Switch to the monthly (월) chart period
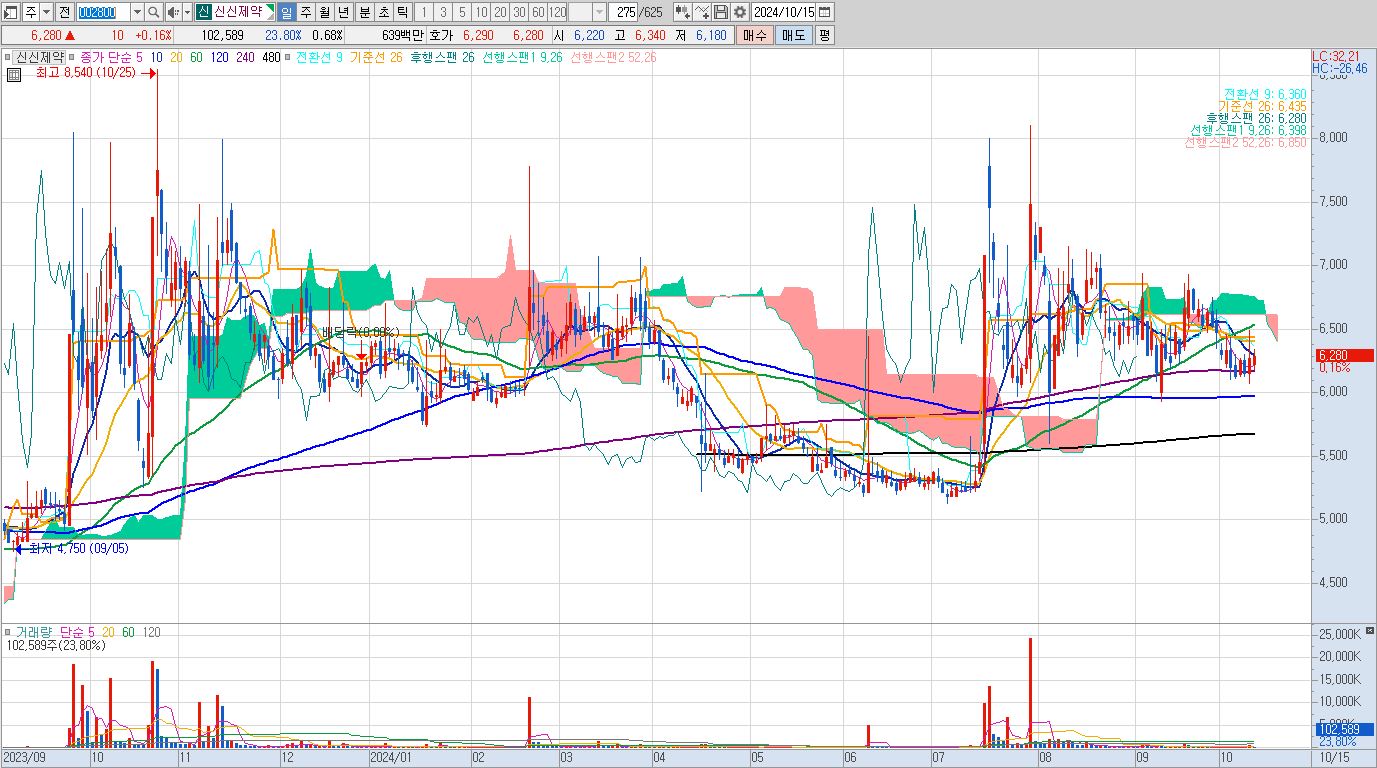 (324, 12)
